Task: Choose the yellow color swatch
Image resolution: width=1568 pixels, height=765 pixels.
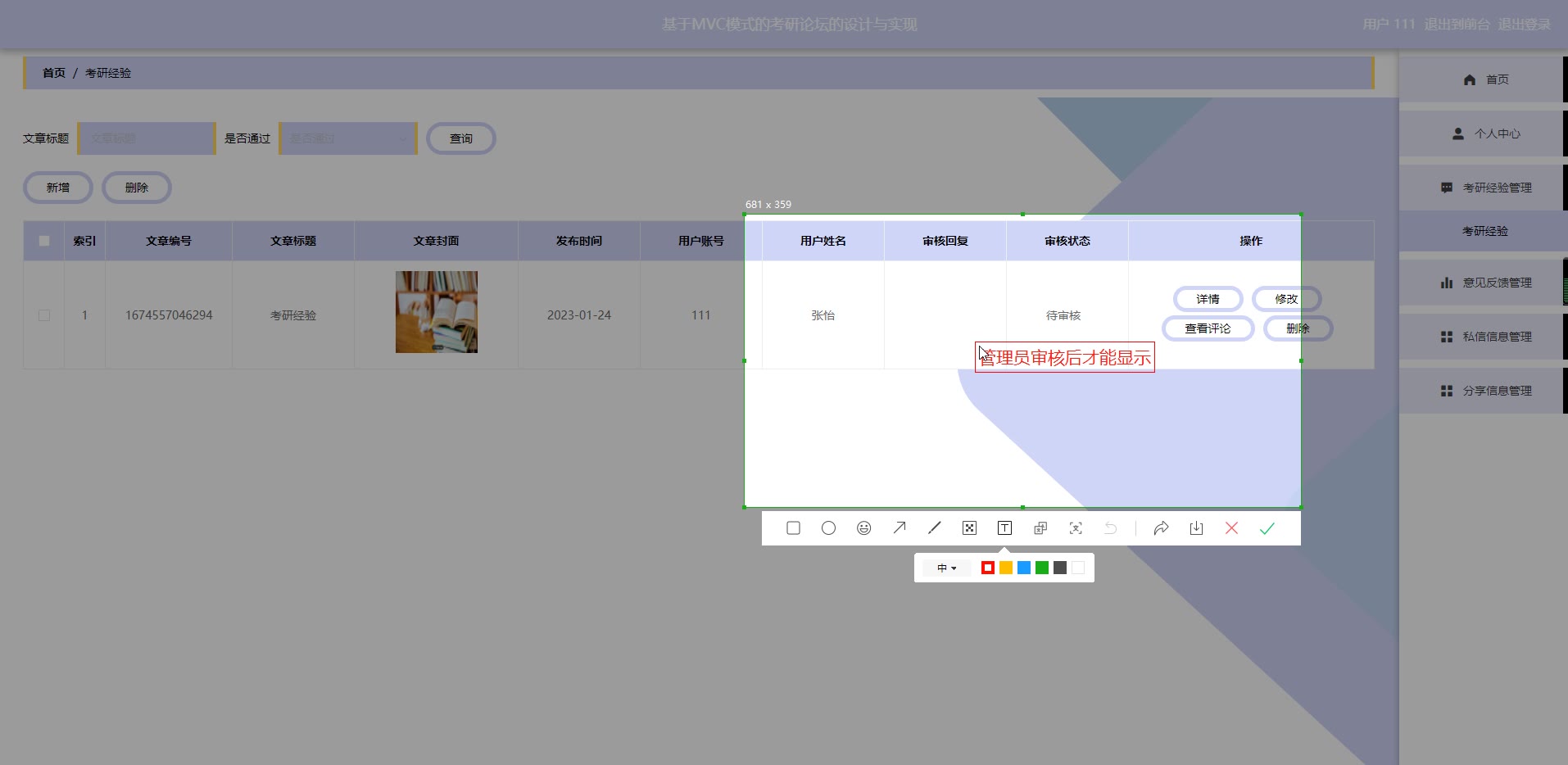Action: [1006, 568]
